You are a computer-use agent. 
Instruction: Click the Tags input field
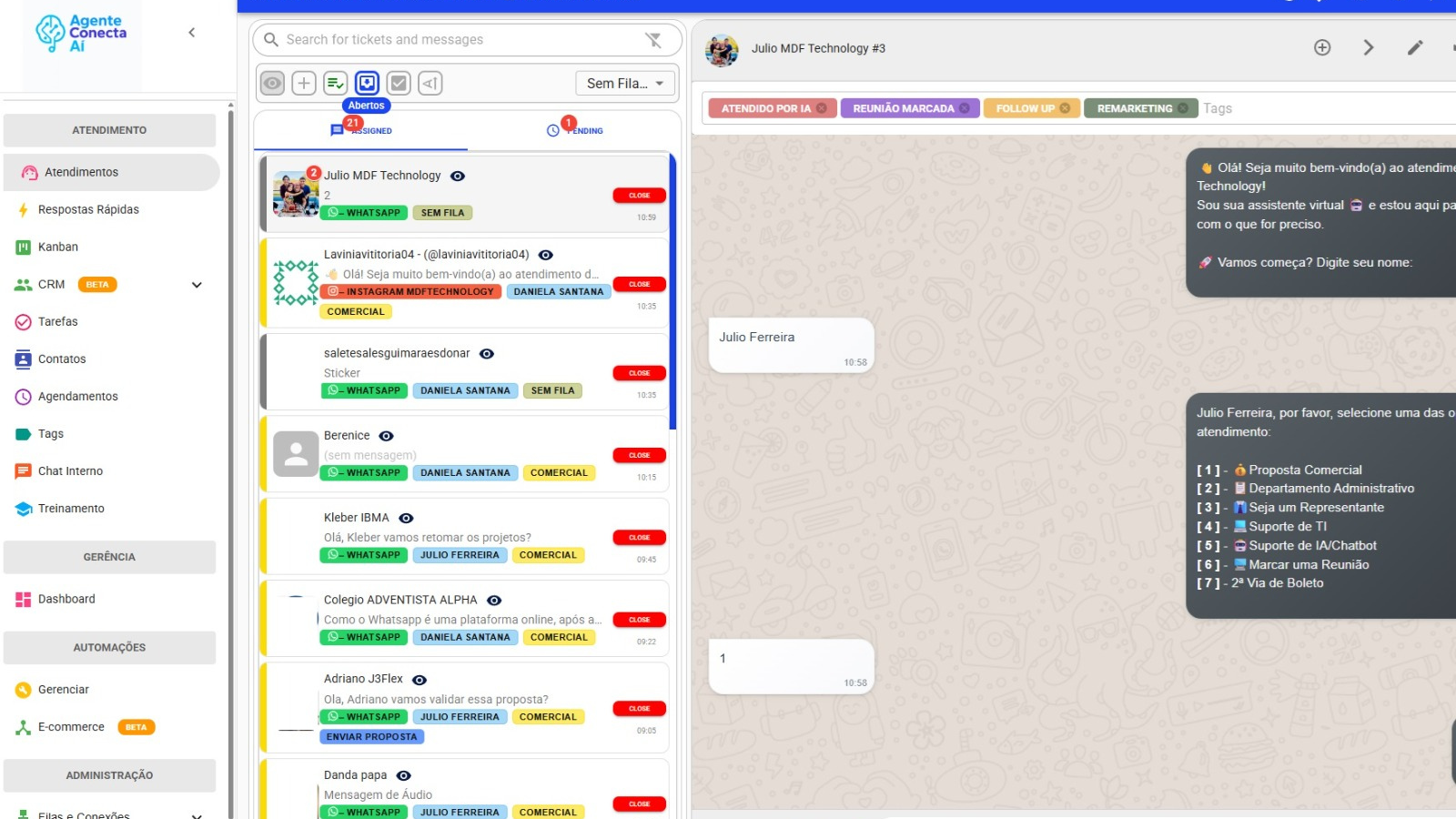coord(1329,108)
